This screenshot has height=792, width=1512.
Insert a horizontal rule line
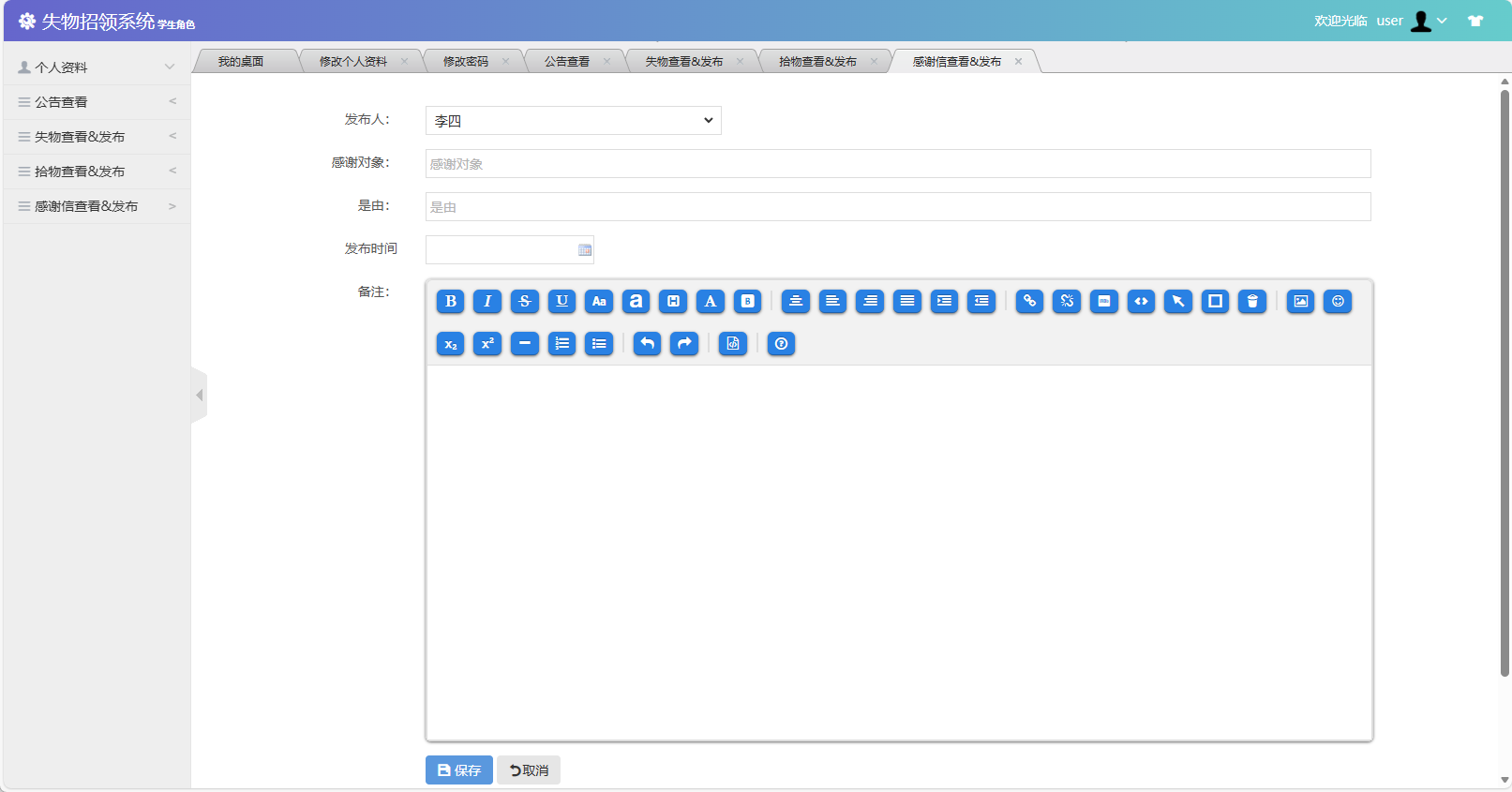(525, 344)
